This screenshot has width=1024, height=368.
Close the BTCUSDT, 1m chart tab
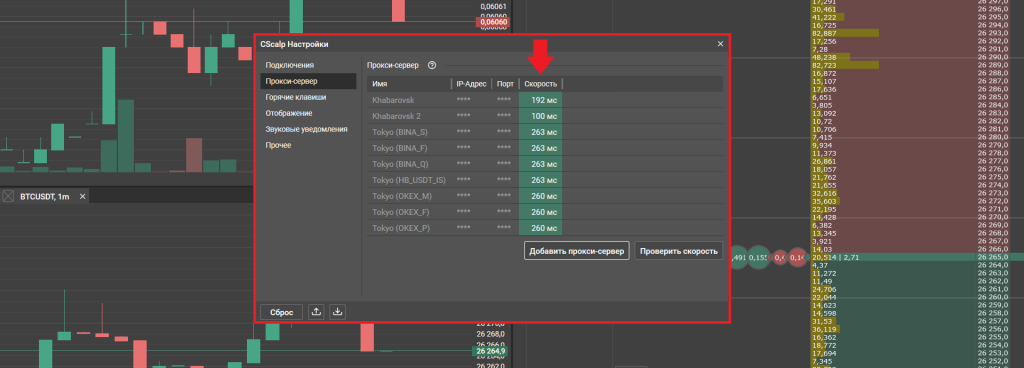pyautogui.click(x=82, y=196)
